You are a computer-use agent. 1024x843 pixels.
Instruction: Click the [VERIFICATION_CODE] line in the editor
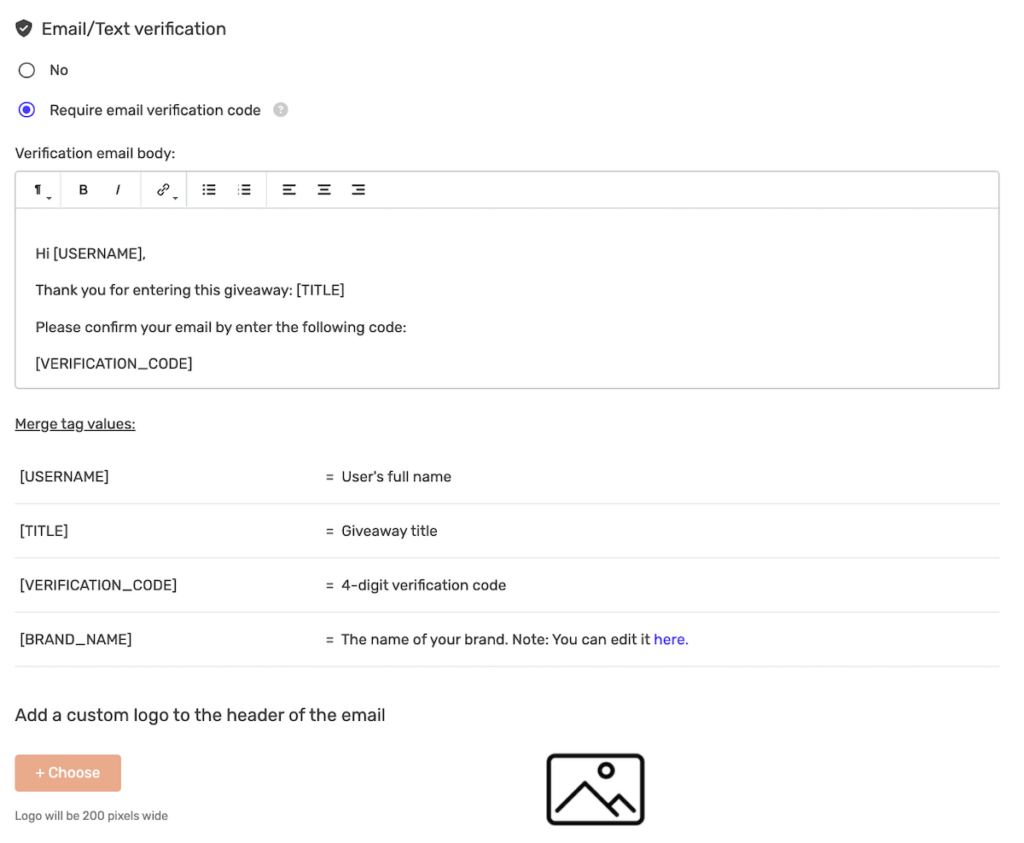pos(114,363)
